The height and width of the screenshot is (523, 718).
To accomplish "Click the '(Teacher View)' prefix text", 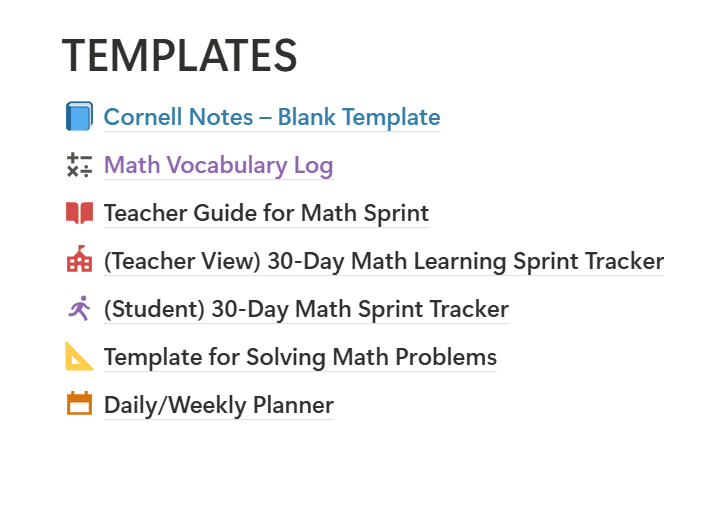I will 182,262.
